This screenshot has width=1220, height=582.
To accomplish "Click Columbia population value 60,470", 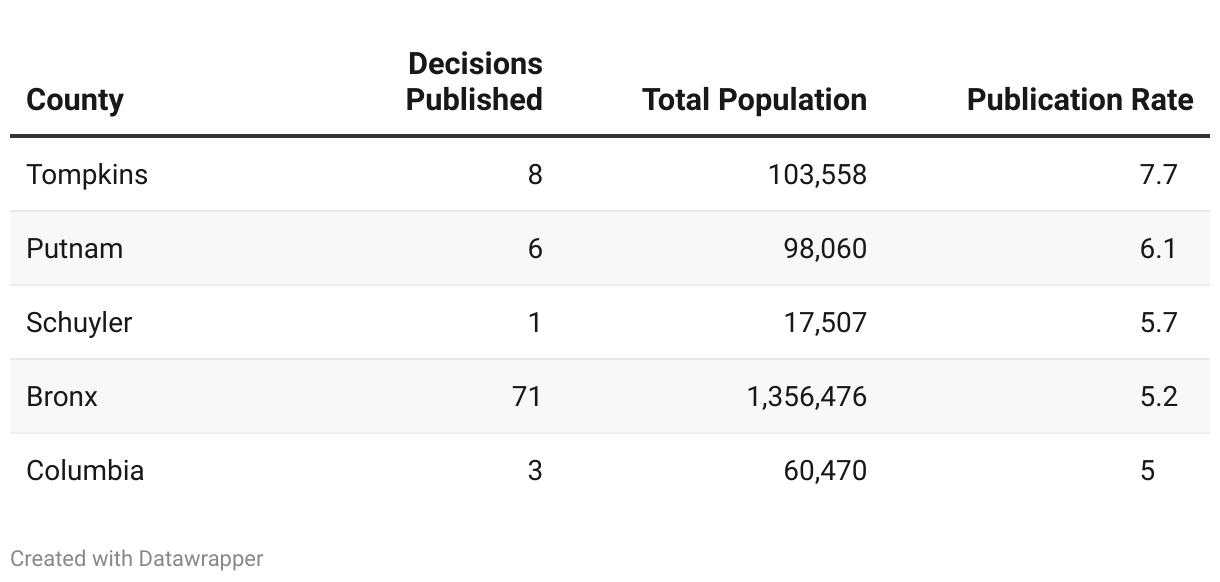I will point(825,471).
